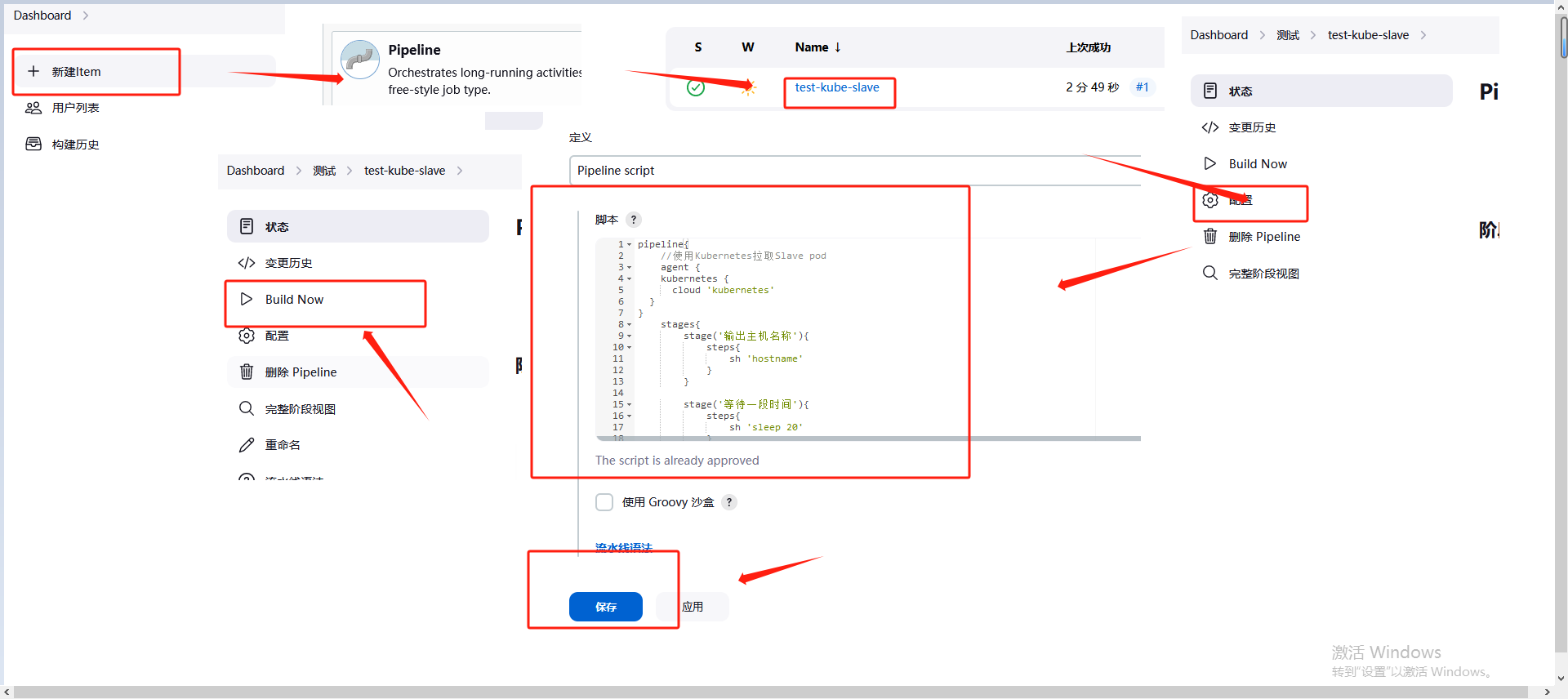Open build #1 link
The height and width of the screenshot is (699, 1568).
pos(1143,87)
